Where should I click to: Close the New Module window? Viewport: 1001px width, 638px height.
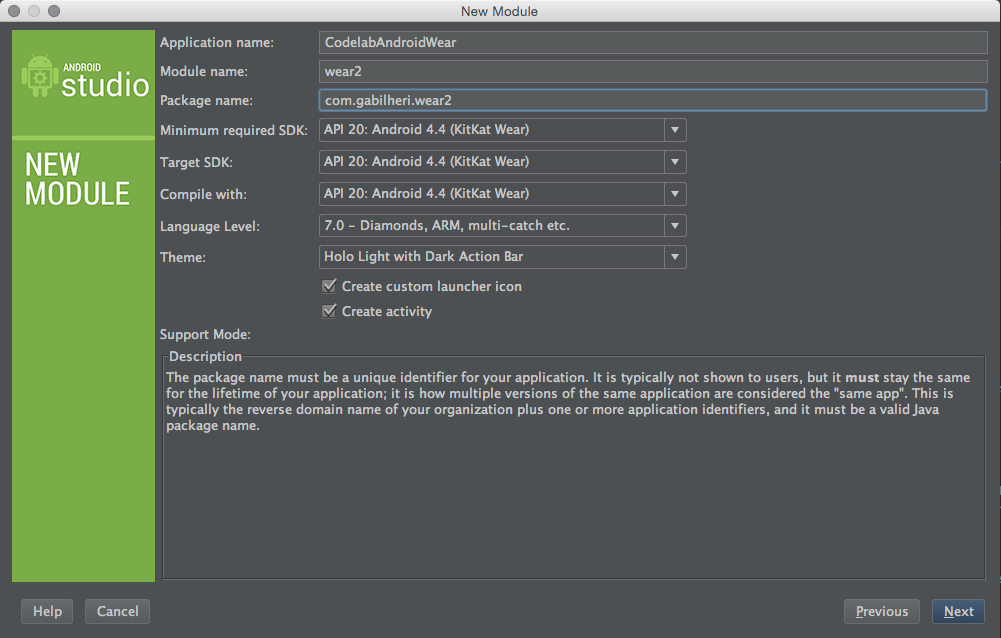pyautogui.click(x=13, y=11)
